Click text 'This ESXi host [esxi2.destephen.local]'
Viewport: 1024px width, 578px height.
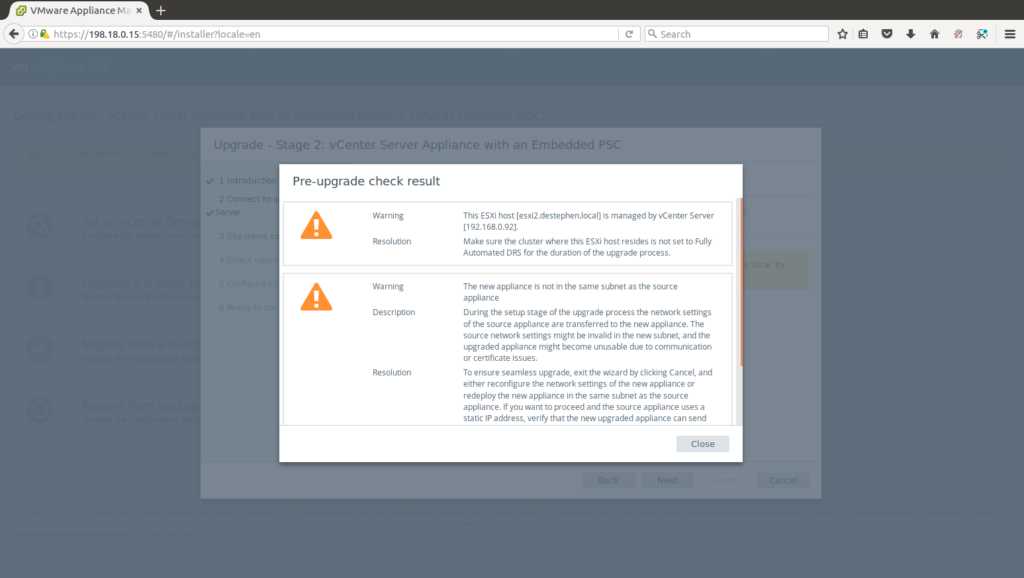[532, 216]
